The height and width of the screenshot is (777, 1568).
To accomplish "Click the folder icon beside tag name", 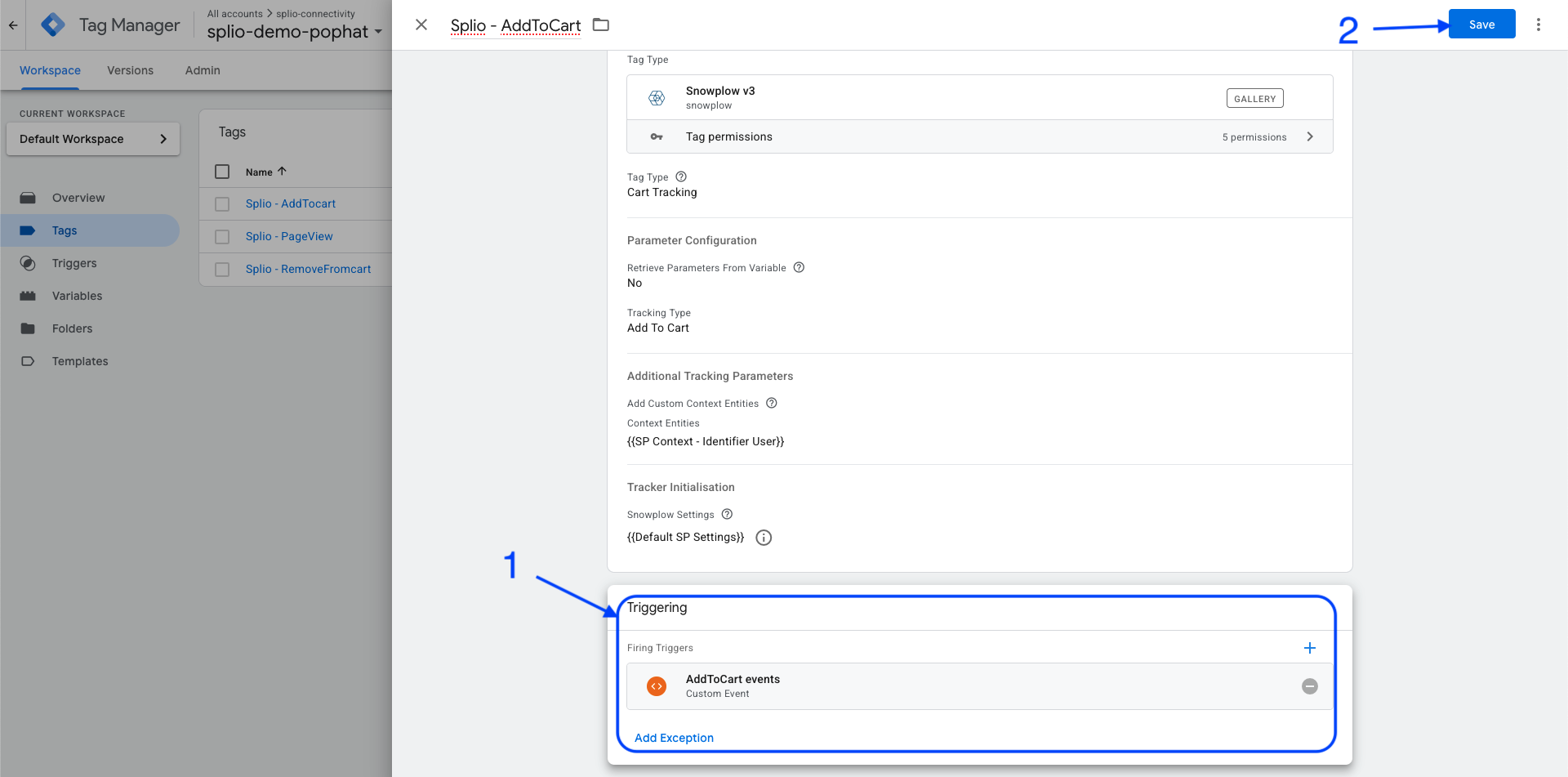I will coord(601,25).
